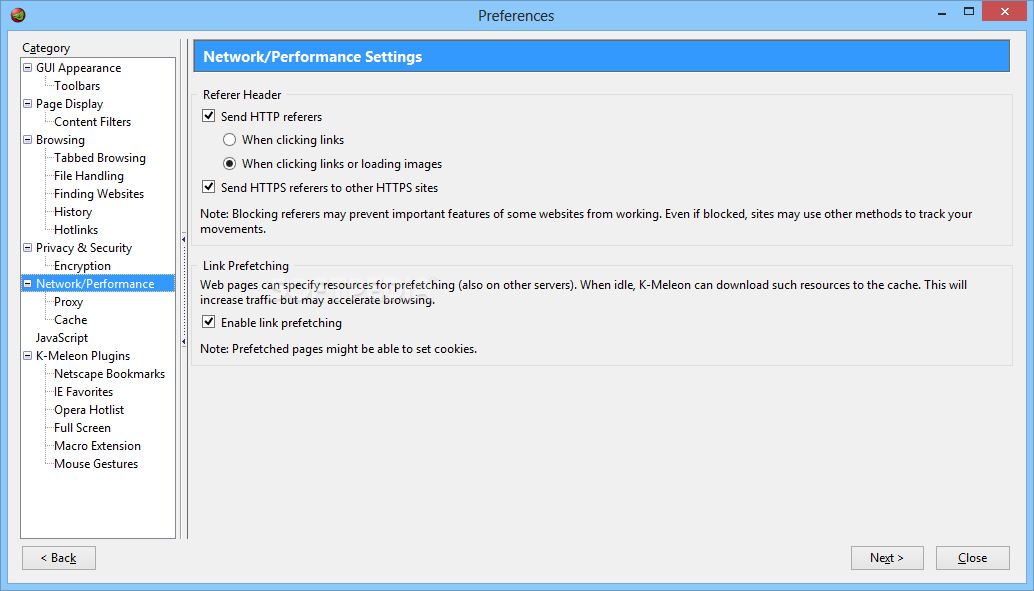Open Mouse Gestures plugin settings
1034x591 pixels.
point(96,464)
